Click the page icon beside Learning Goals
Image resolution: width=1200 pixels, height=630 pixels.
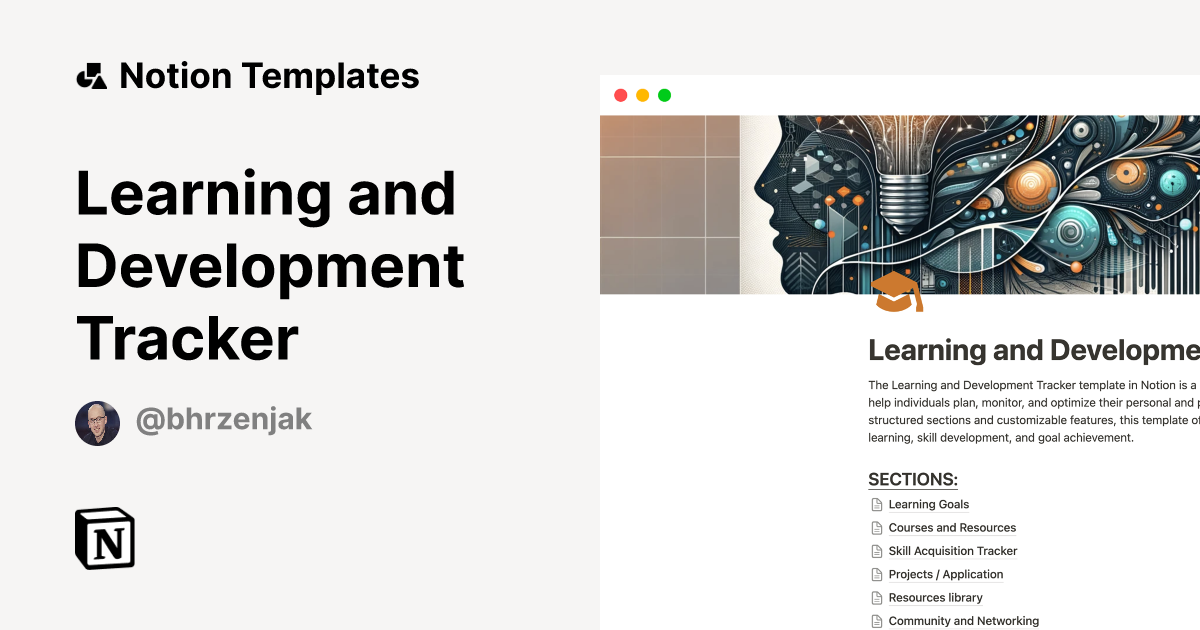(876, 505)
